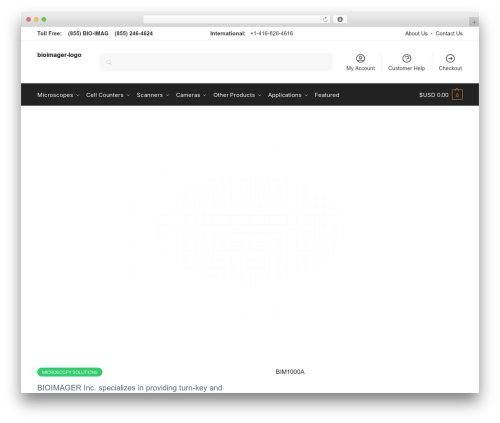Click the My Account label
Image resolution: width=500 pixels, height=423 pixels.
pos(360,68)
